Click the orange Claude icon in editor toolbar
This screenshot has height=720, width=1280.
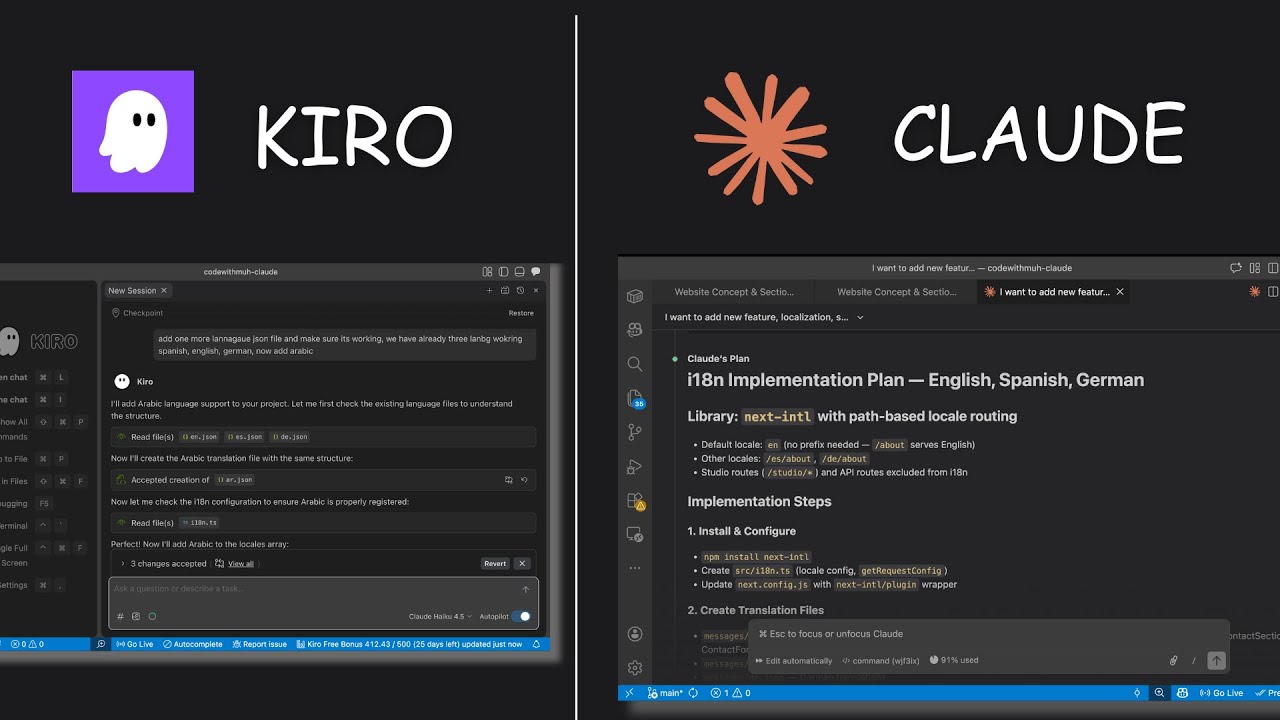pos(1254,292)
